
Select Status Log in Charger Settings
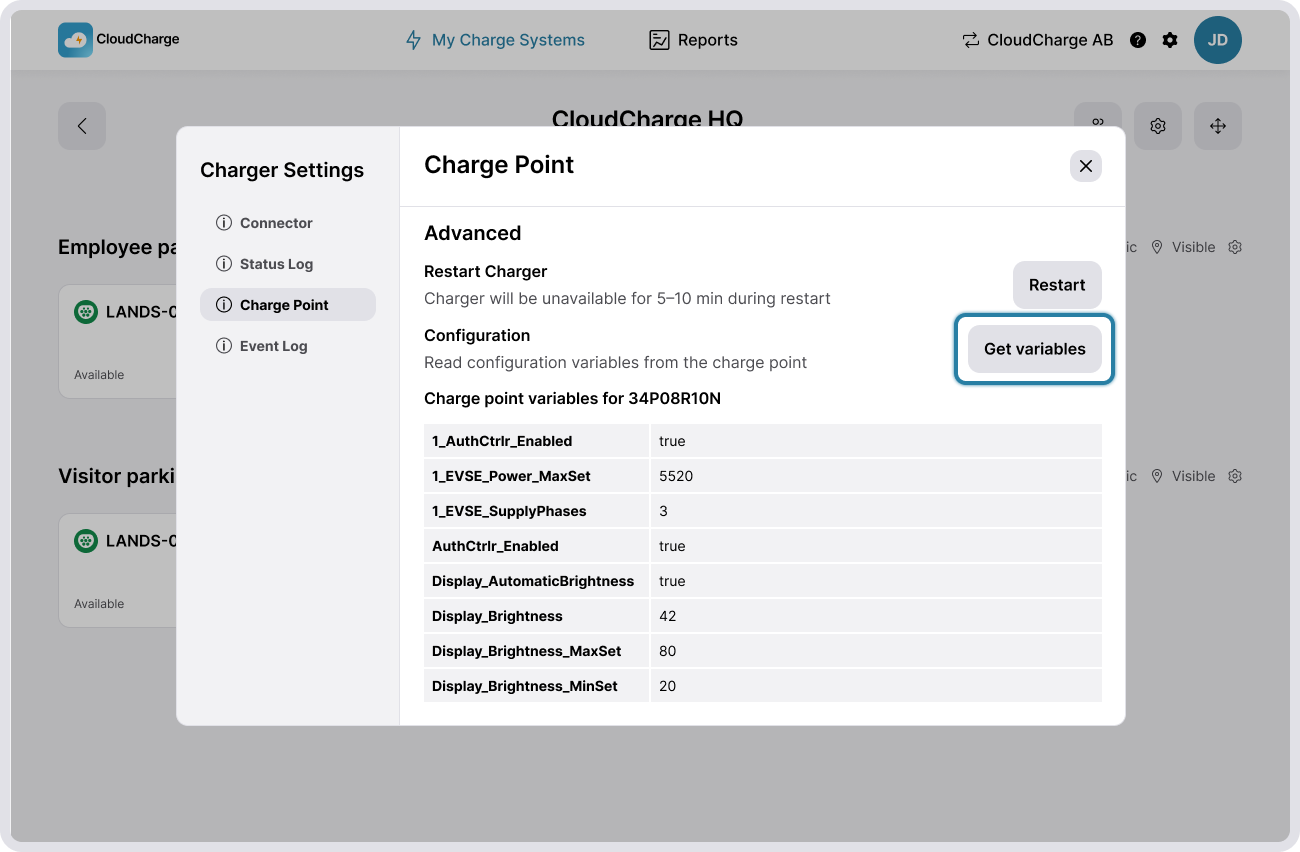coord(288,264)
